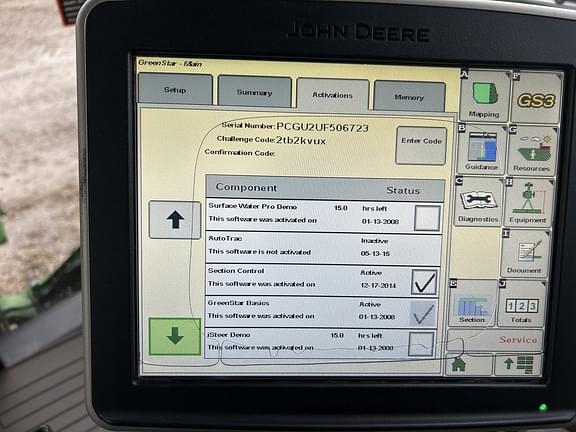Click the Enter Code button
576x432 pixels.
(421, 145)
